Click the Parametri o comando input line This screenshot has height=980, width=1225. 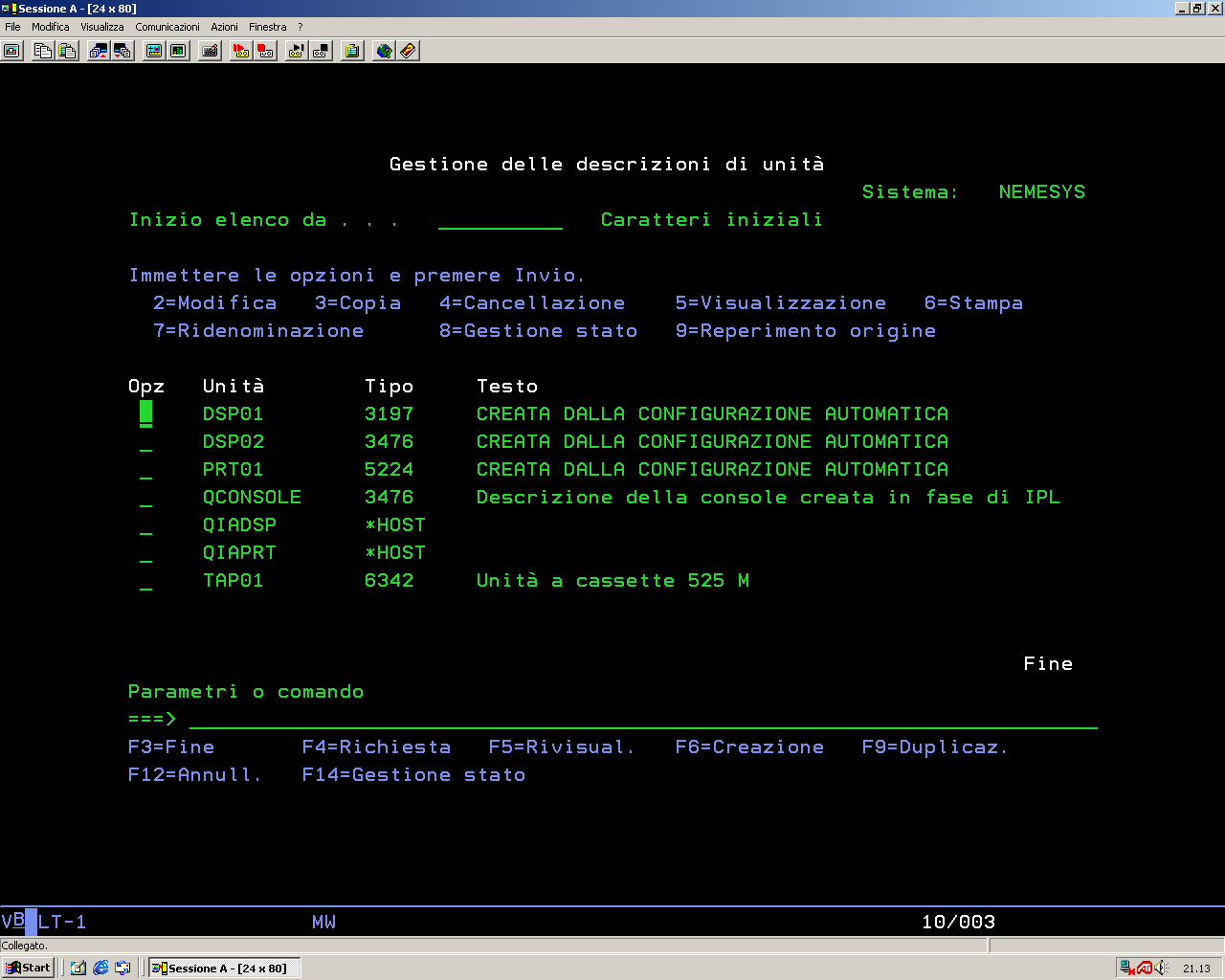643,719
